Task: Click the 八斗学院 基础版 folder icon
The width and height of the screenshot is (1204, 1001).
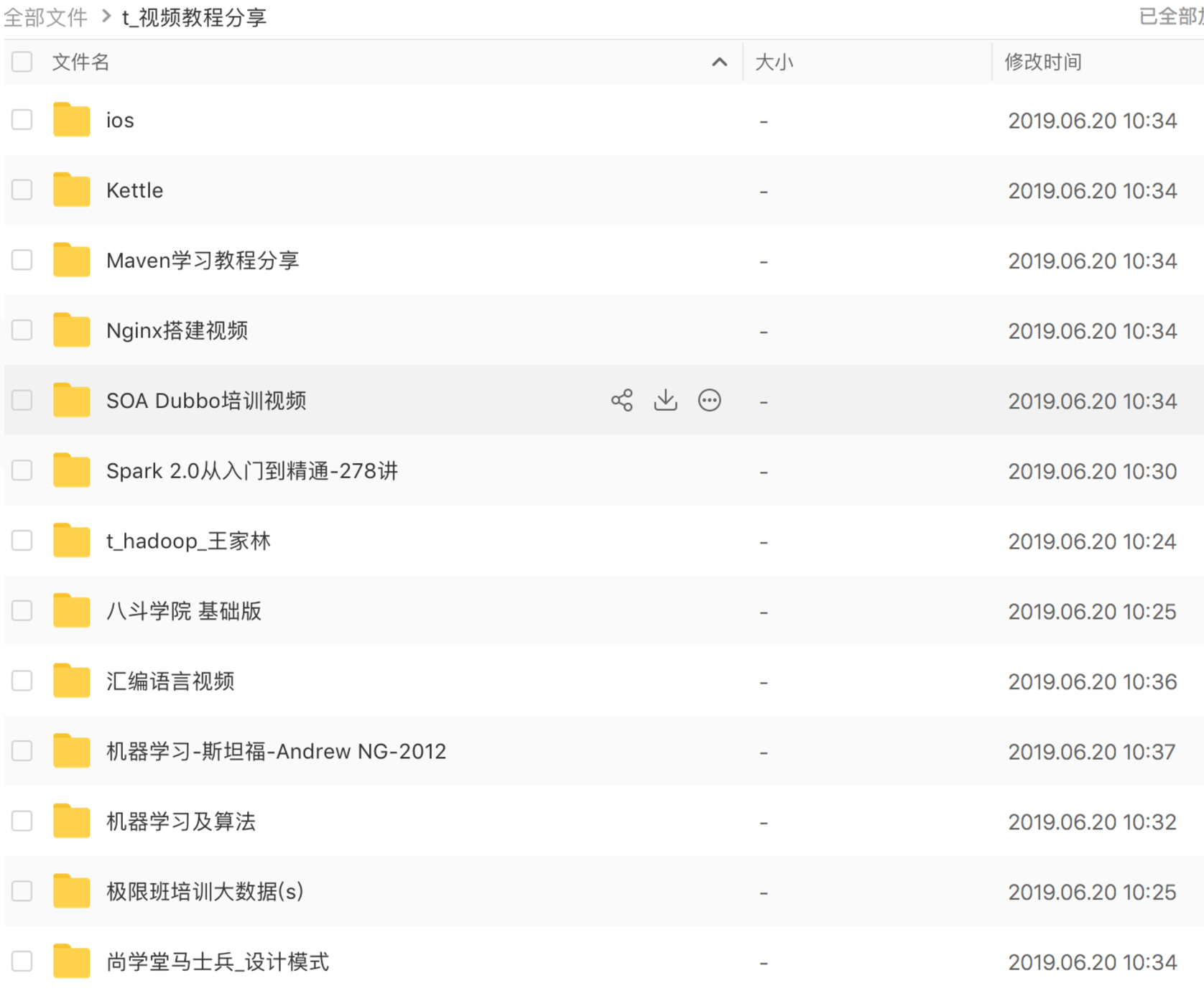Action: click(72, 610)
